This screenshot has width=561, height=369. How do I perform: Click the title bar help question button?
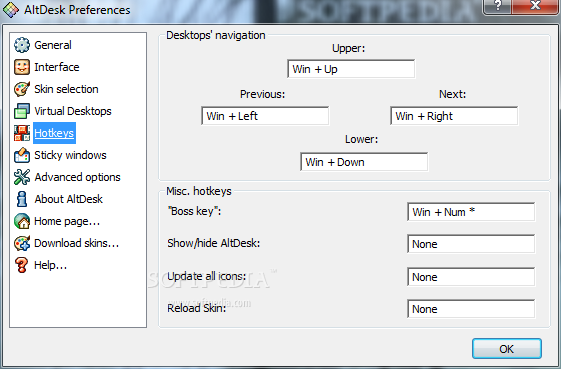(497, 6)
